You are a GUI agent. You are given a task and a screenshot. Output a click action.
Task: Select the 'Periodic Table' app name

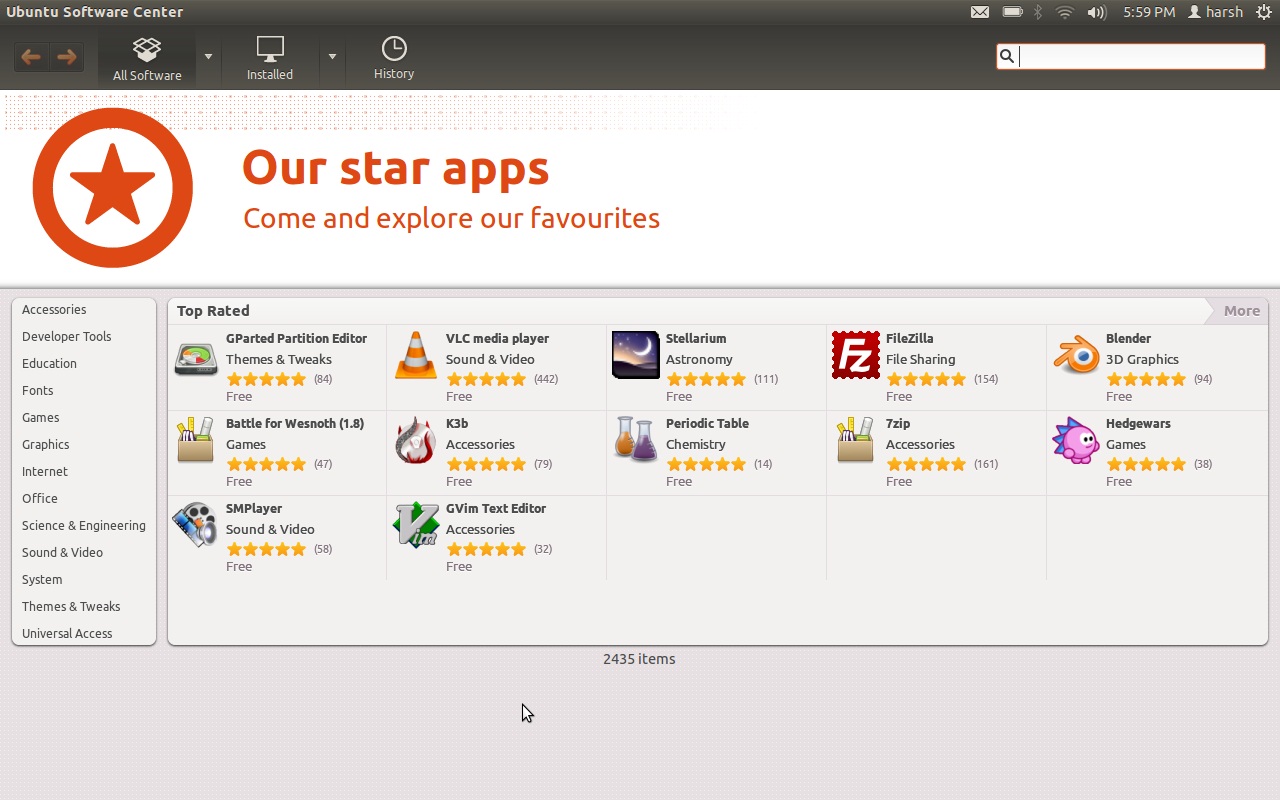707,424
